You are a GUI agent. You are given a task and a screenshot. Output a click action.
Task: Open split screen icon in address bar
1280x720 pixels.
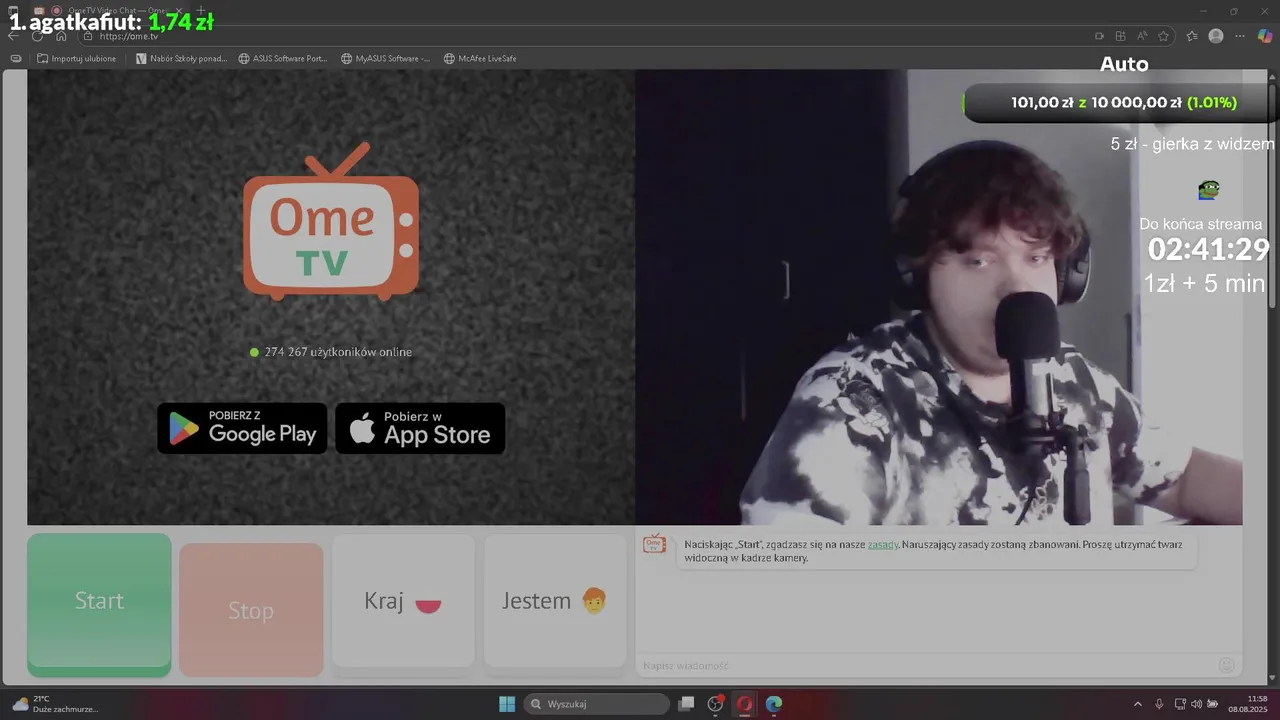click(x=1121, y=36)
